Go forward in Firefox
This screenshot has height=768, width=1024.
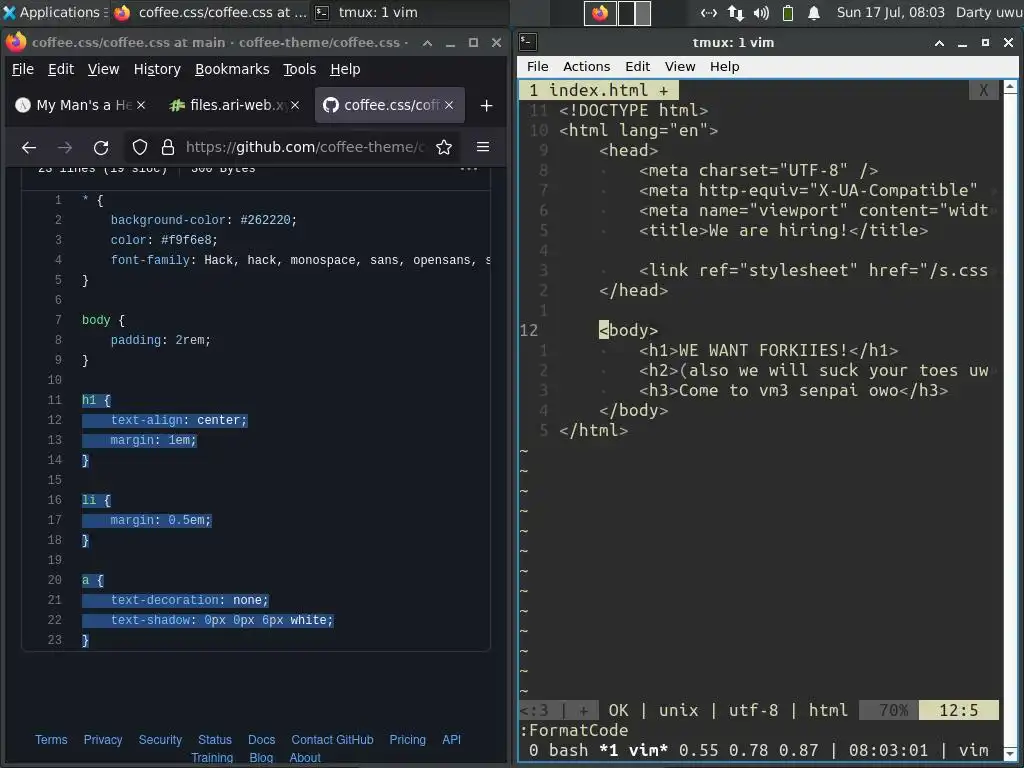pyautogui.click(x=65, y=148)
